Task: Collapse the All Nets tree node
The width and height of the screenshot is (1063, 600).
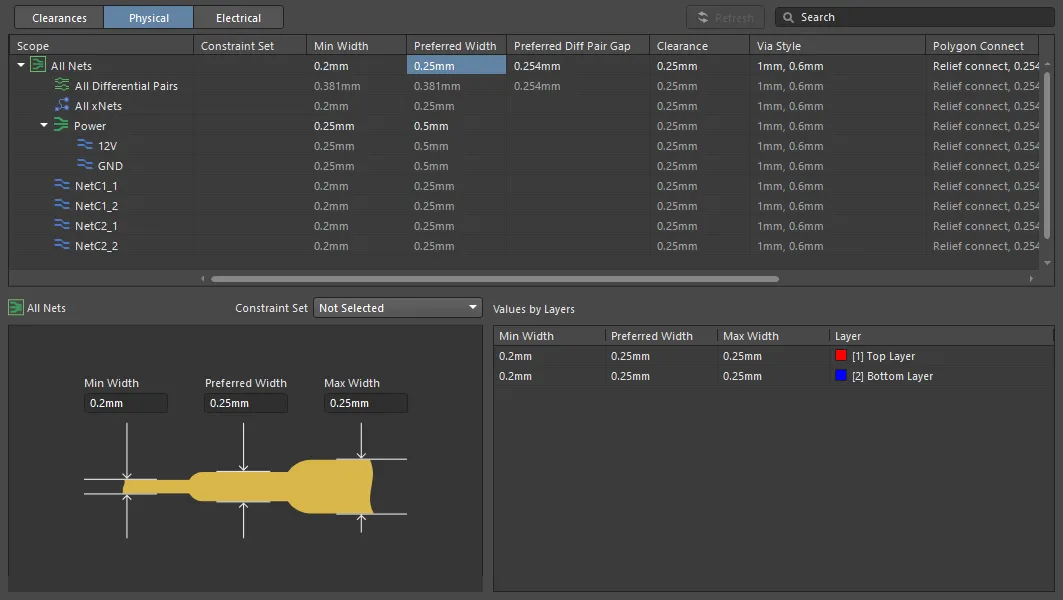Action: tap(21, 65)
